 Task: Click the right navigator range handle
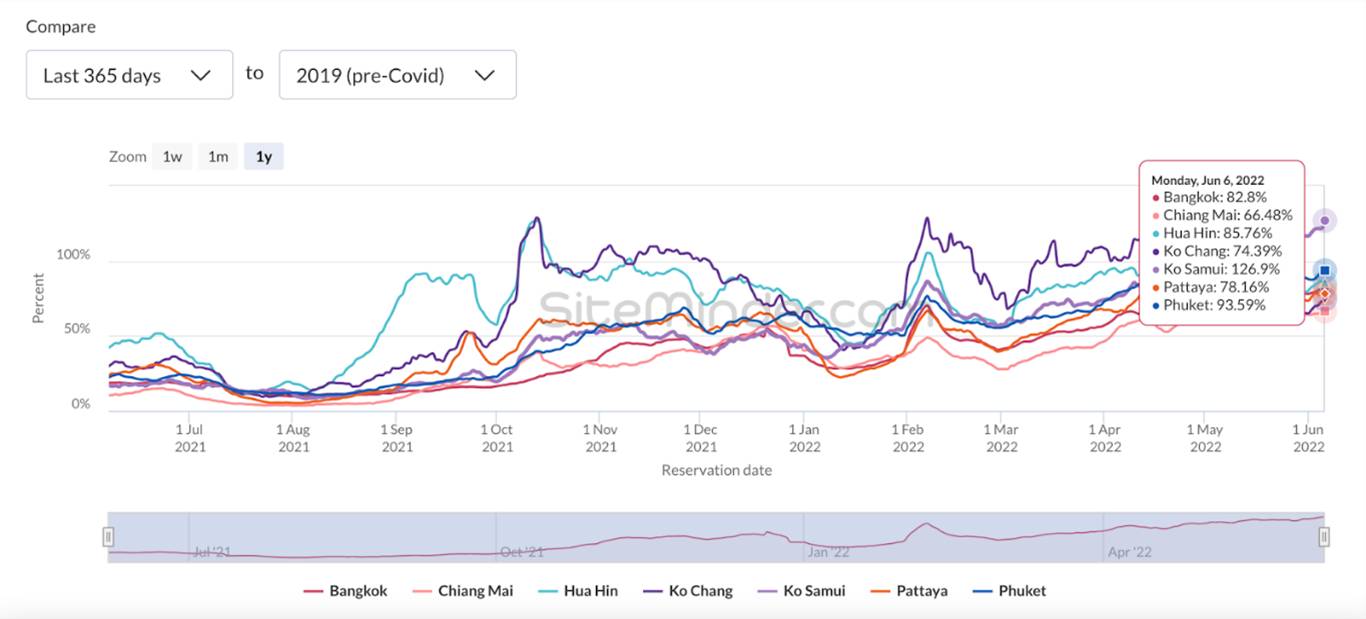tap(1324, 537)
